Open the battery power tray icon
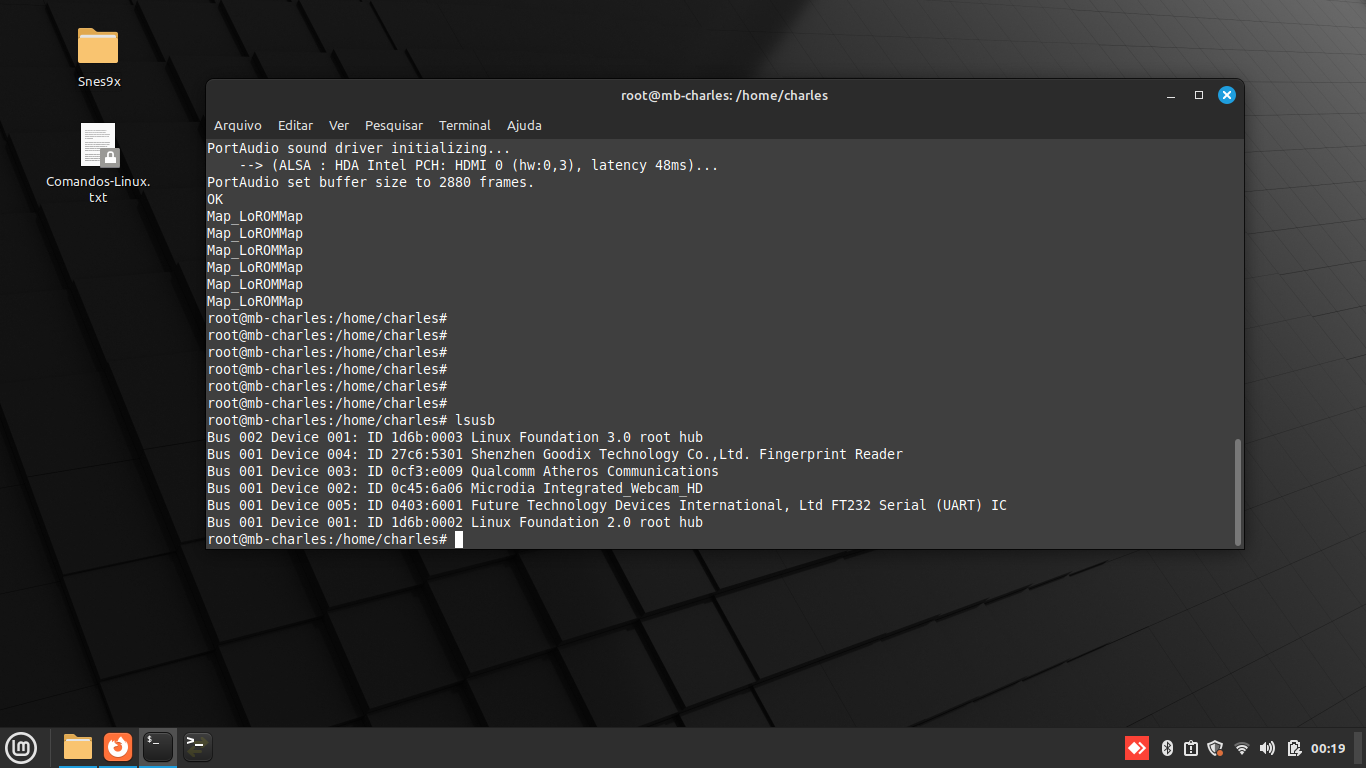The image size is (1366, 768). (x=1294, y=748)
